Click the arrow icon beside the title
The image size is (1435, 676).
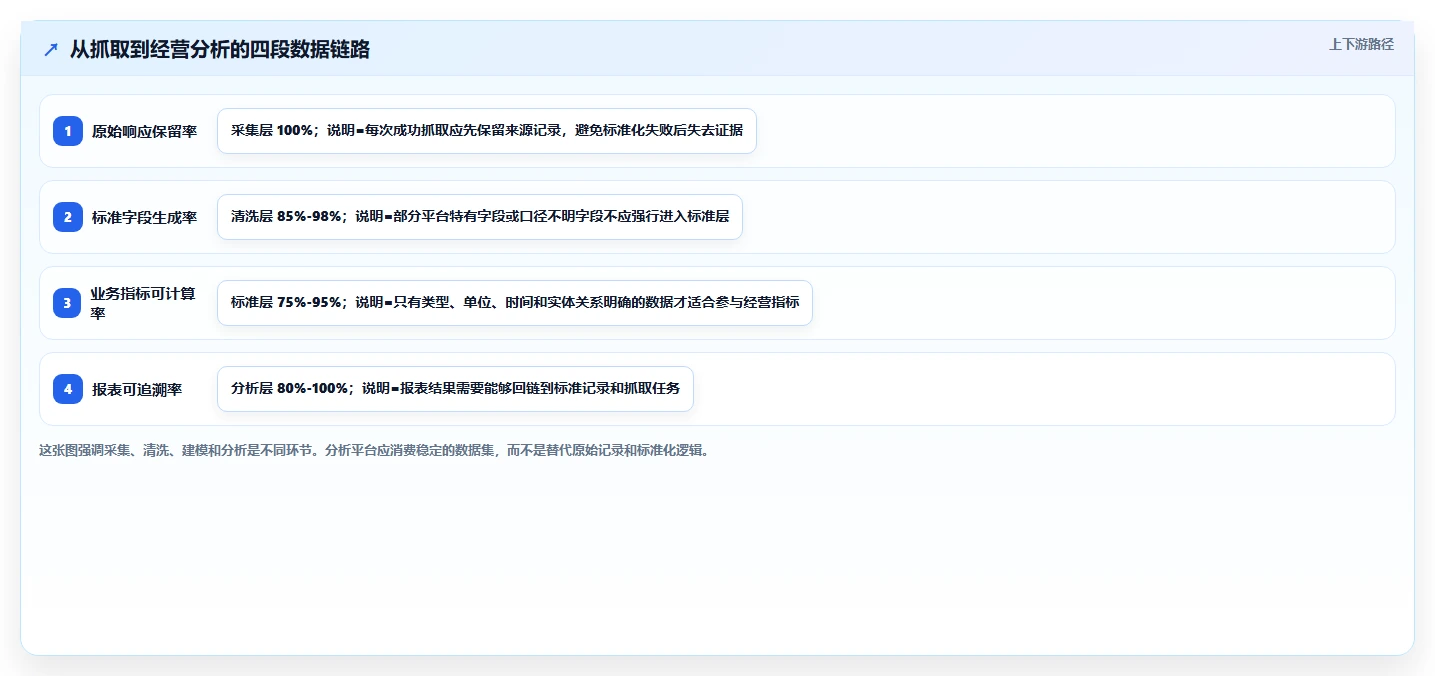tap(51, 49)
